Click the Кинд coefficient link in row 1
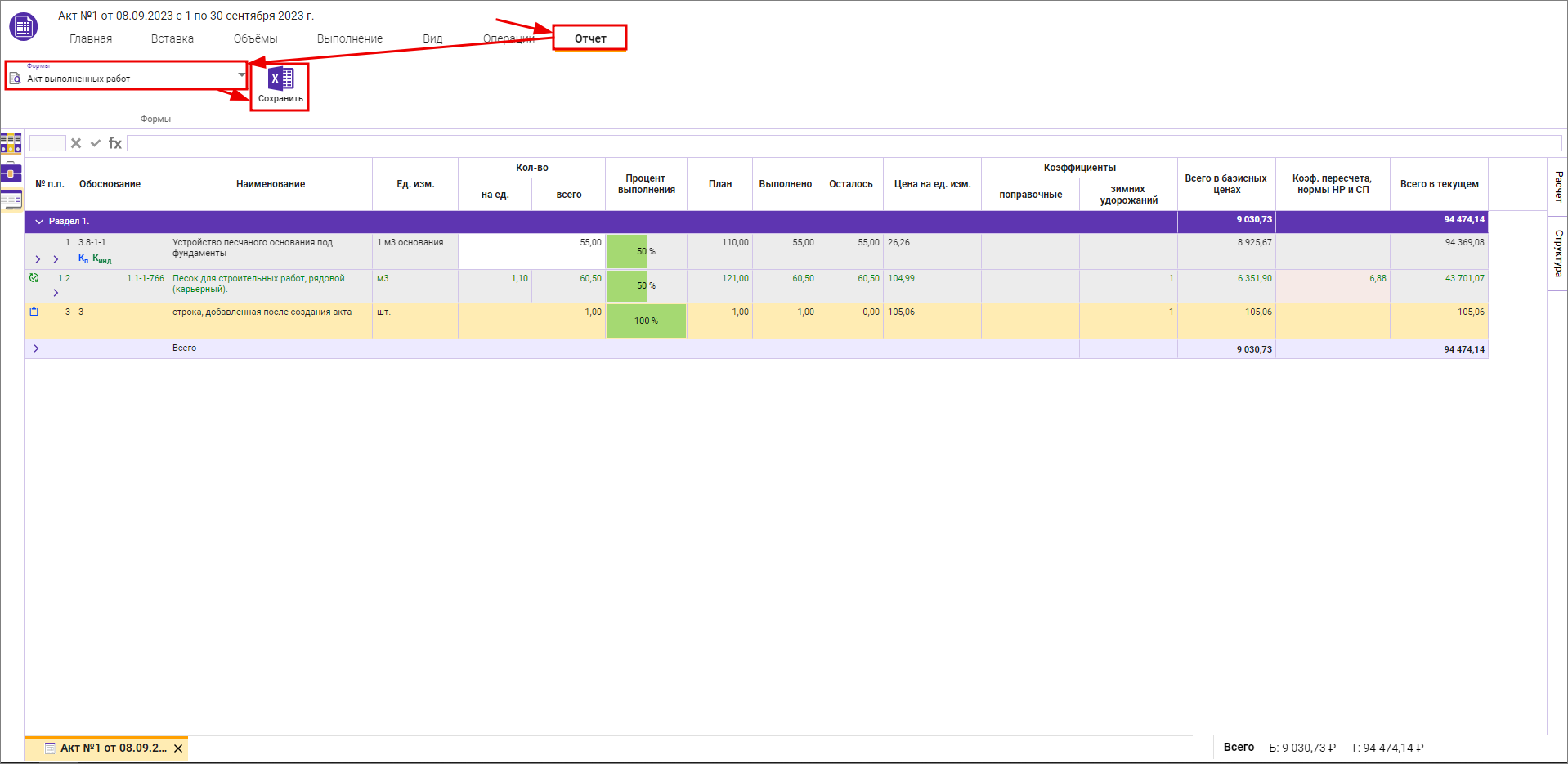The width and height of the screenshot is (1568, 764). pos(102,259)
